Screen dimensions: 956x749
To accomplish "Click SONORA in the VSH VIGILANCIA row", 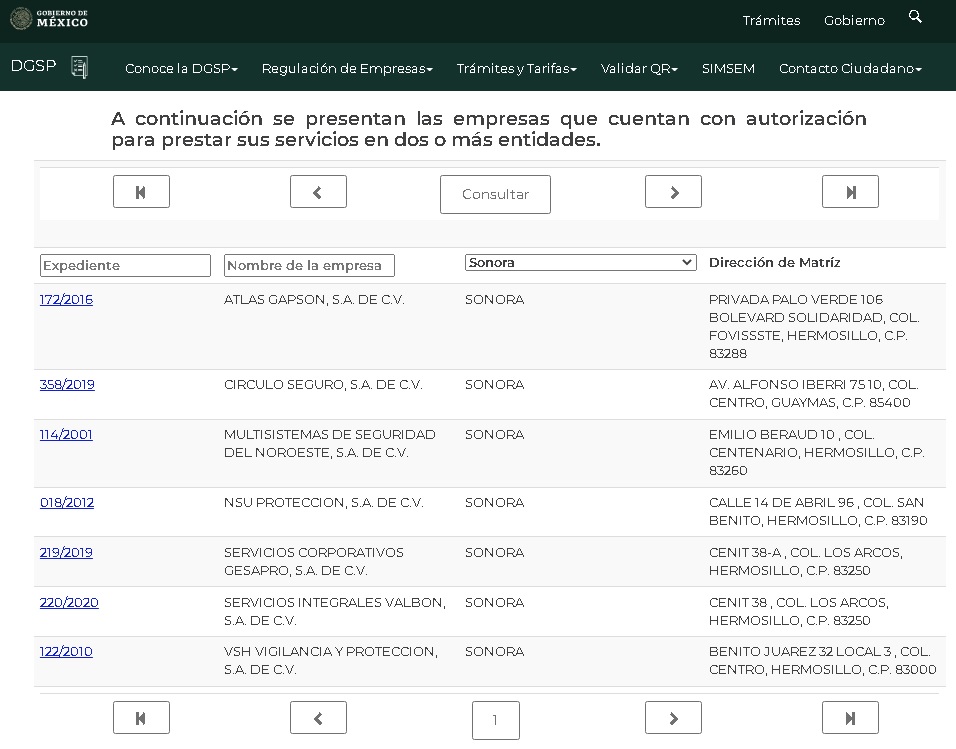I will tap(494, 651).
